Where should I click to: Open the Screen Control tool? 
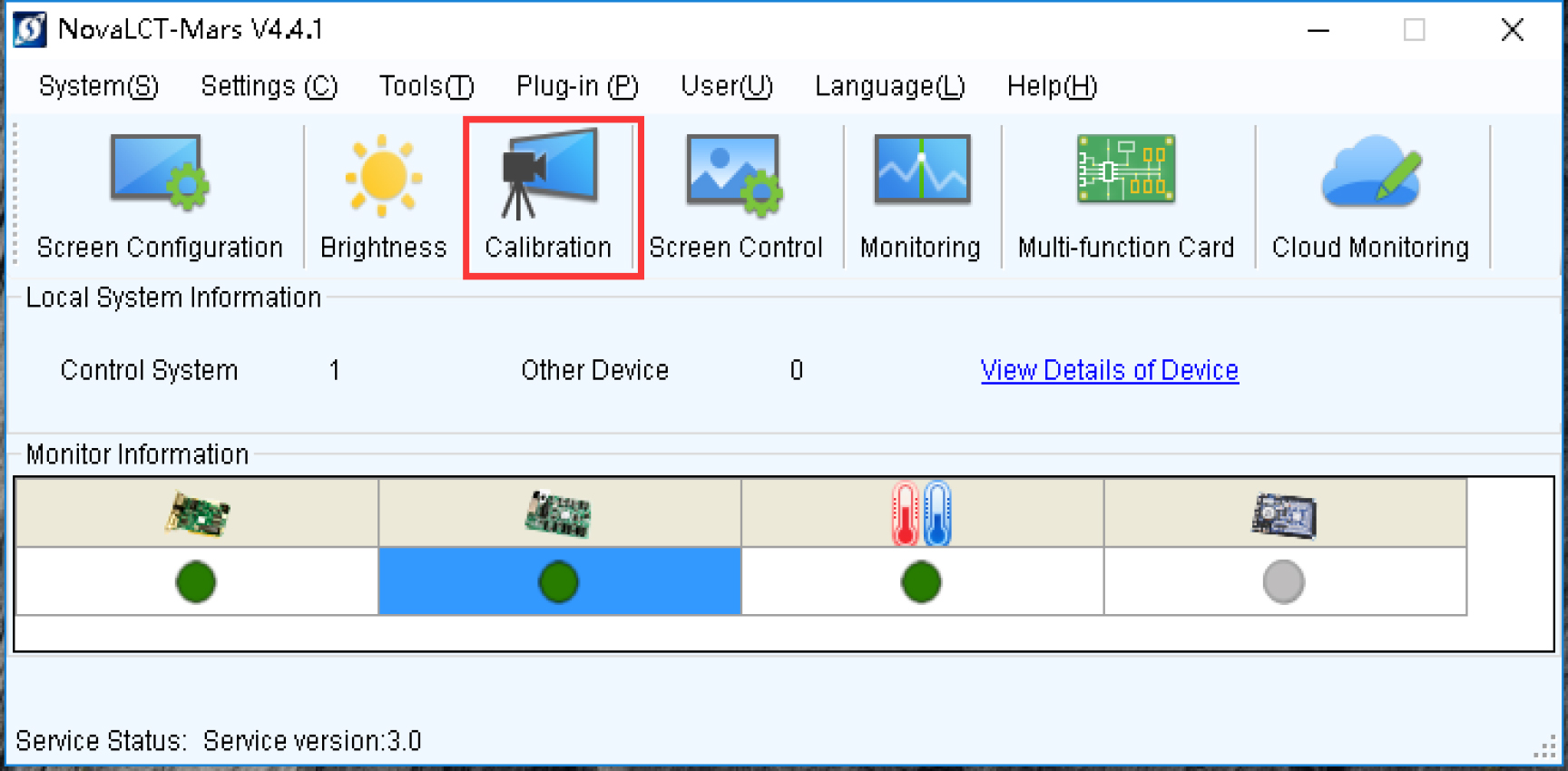tap(736, 196)
